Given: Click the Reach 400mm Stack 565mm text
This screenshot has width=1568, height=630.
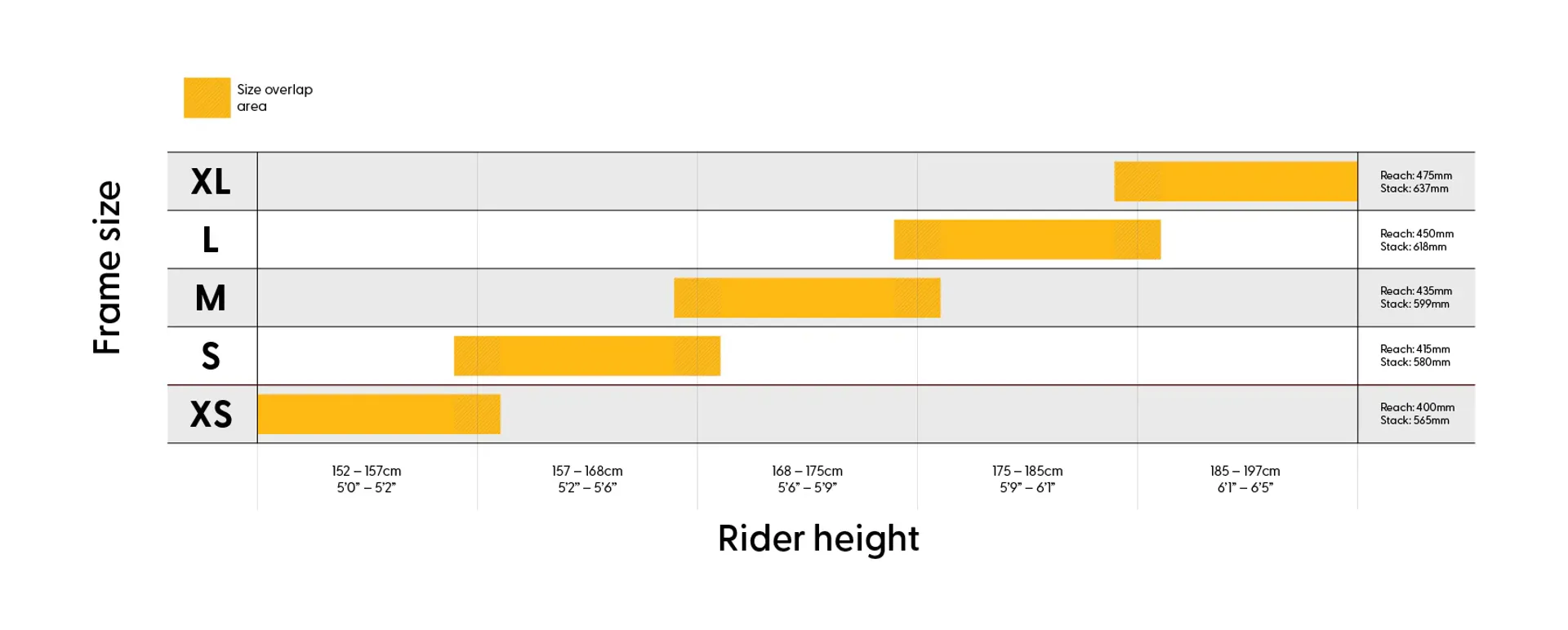Looking at the screenshot, I should point(1418,414).
